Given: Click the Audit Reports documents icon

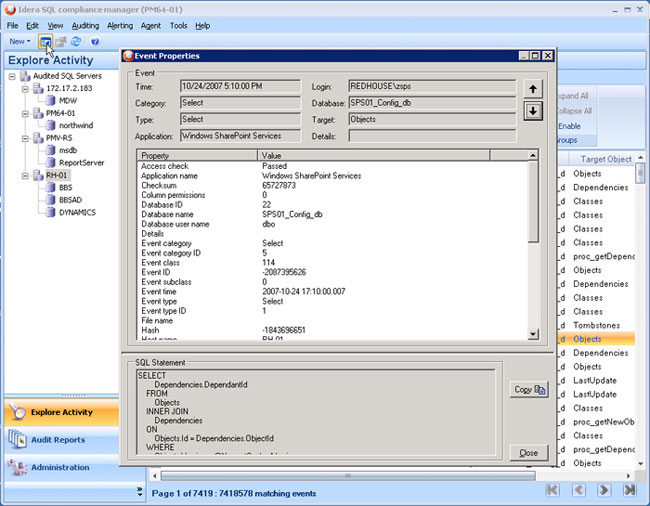Looking at the screenshot, I should click(x=17, y=439).
